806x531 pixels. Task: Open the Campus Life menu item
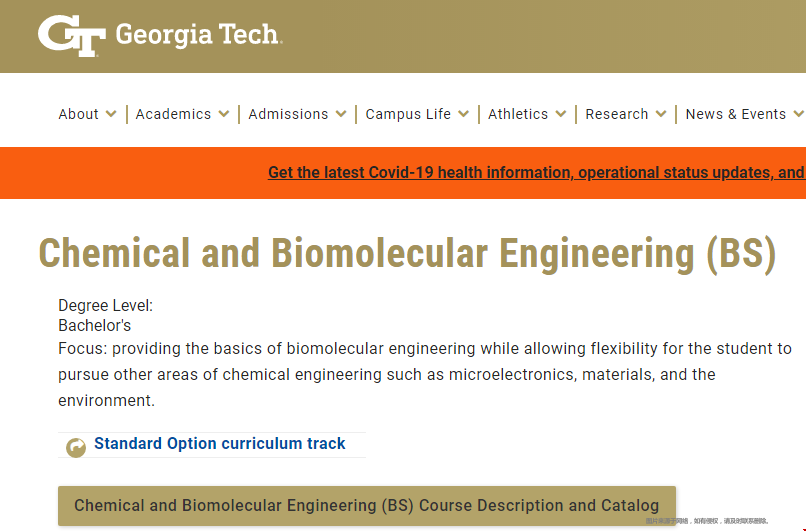[408, 114]
